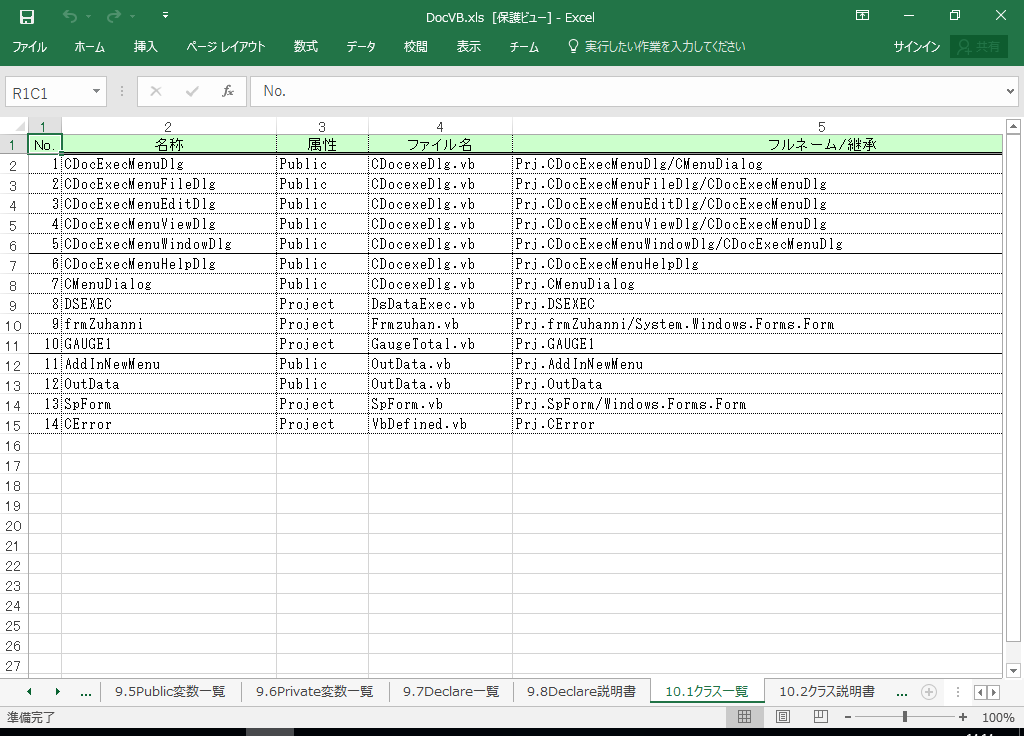The width and height of the screenshot is (1024, 736).
Task: Click the Insert Function fx icon
Action: point(228,91)
